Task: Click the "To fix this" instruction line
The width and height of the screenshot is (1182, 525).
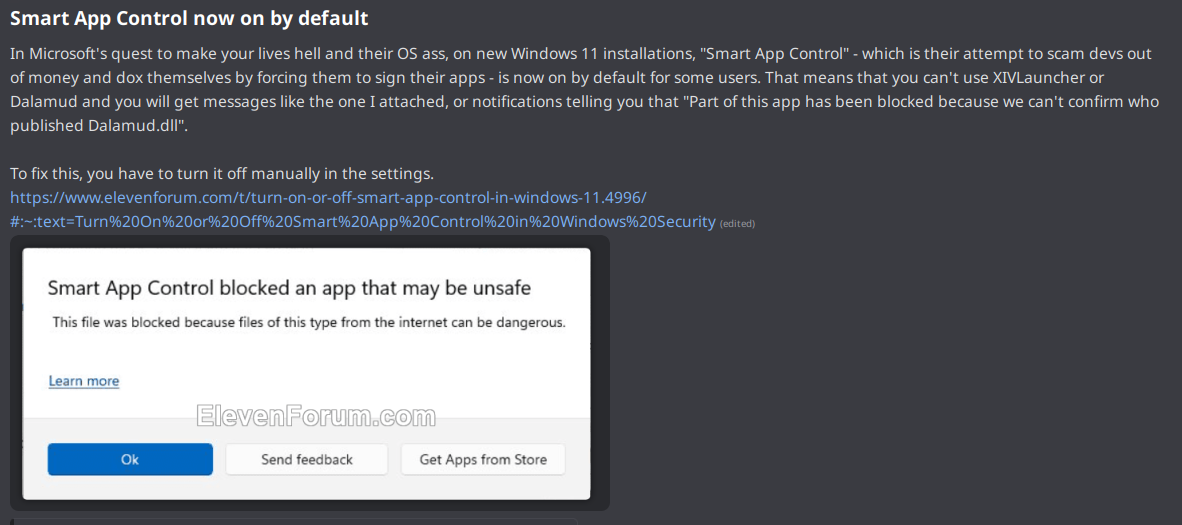Action: [222, 173]
